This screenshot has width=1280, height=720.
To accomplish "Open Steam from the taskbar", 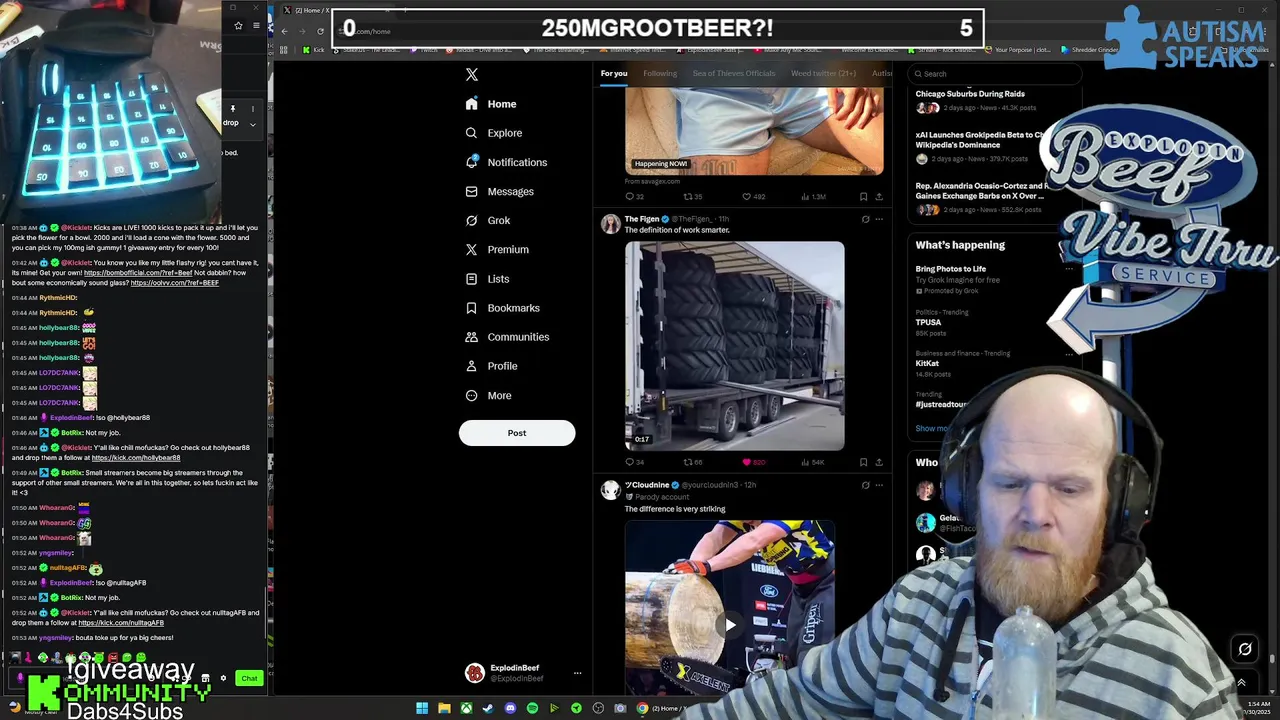I will (488, 708).
